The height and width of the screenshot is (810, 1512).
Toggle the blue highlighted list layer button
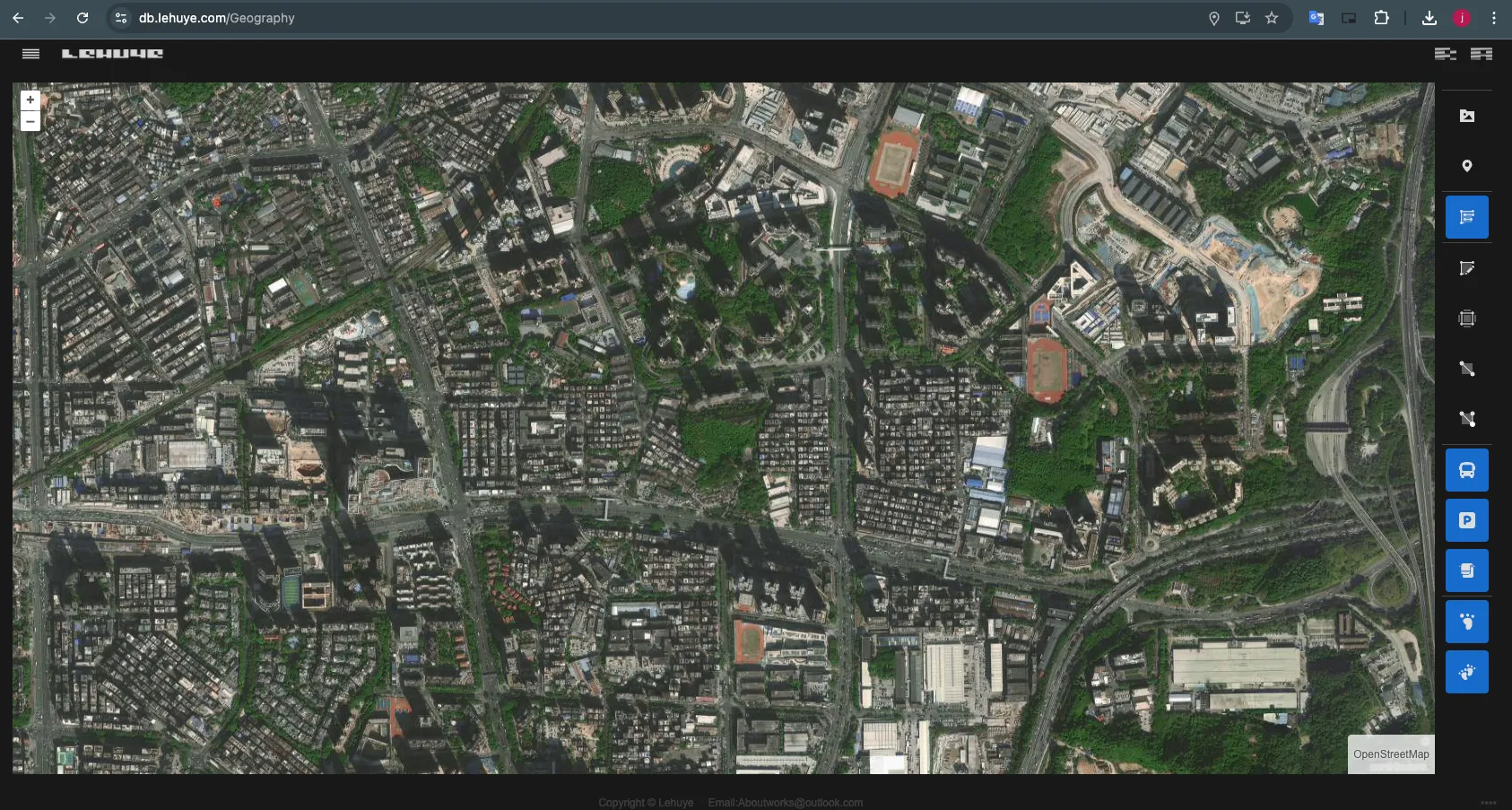tap(1466, 217)
